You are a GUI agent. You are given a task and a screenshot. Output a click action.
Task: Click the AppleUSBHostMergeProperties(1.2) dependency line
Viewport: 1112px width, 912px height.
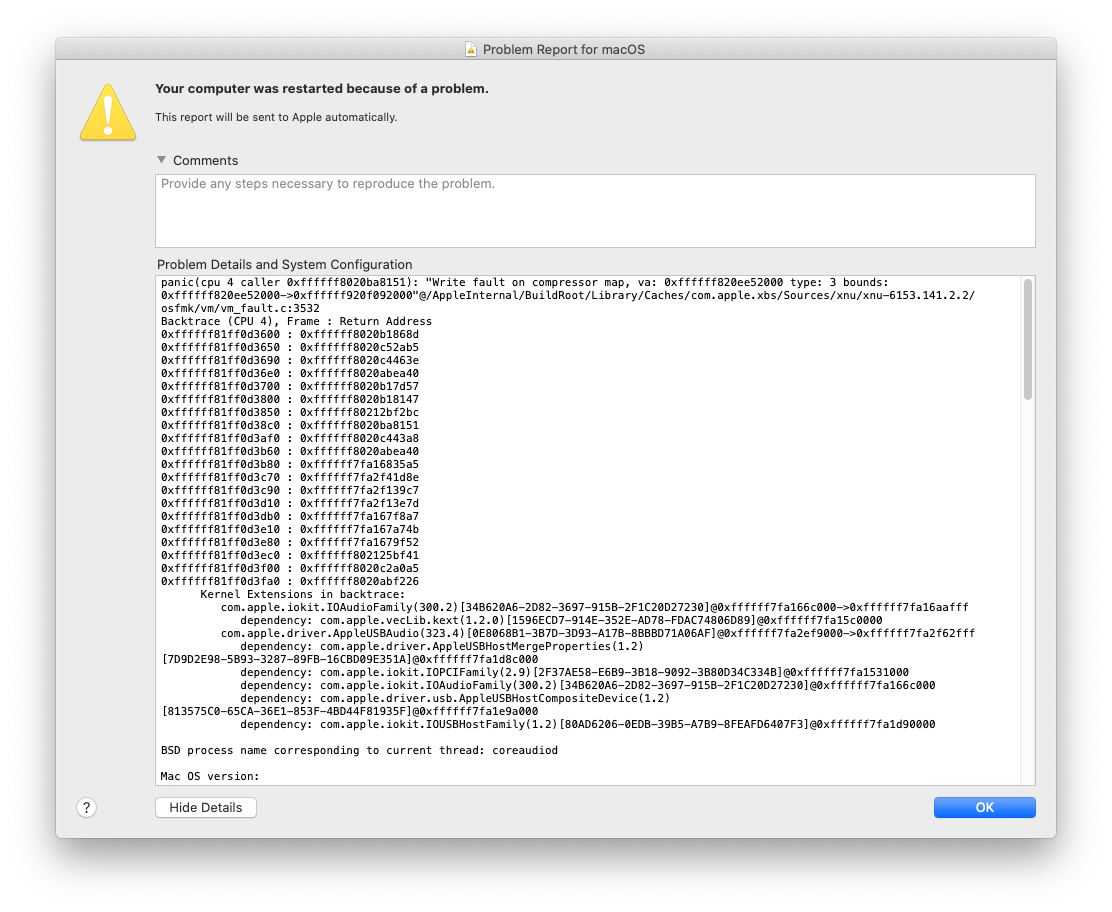(x=442, y=646)
